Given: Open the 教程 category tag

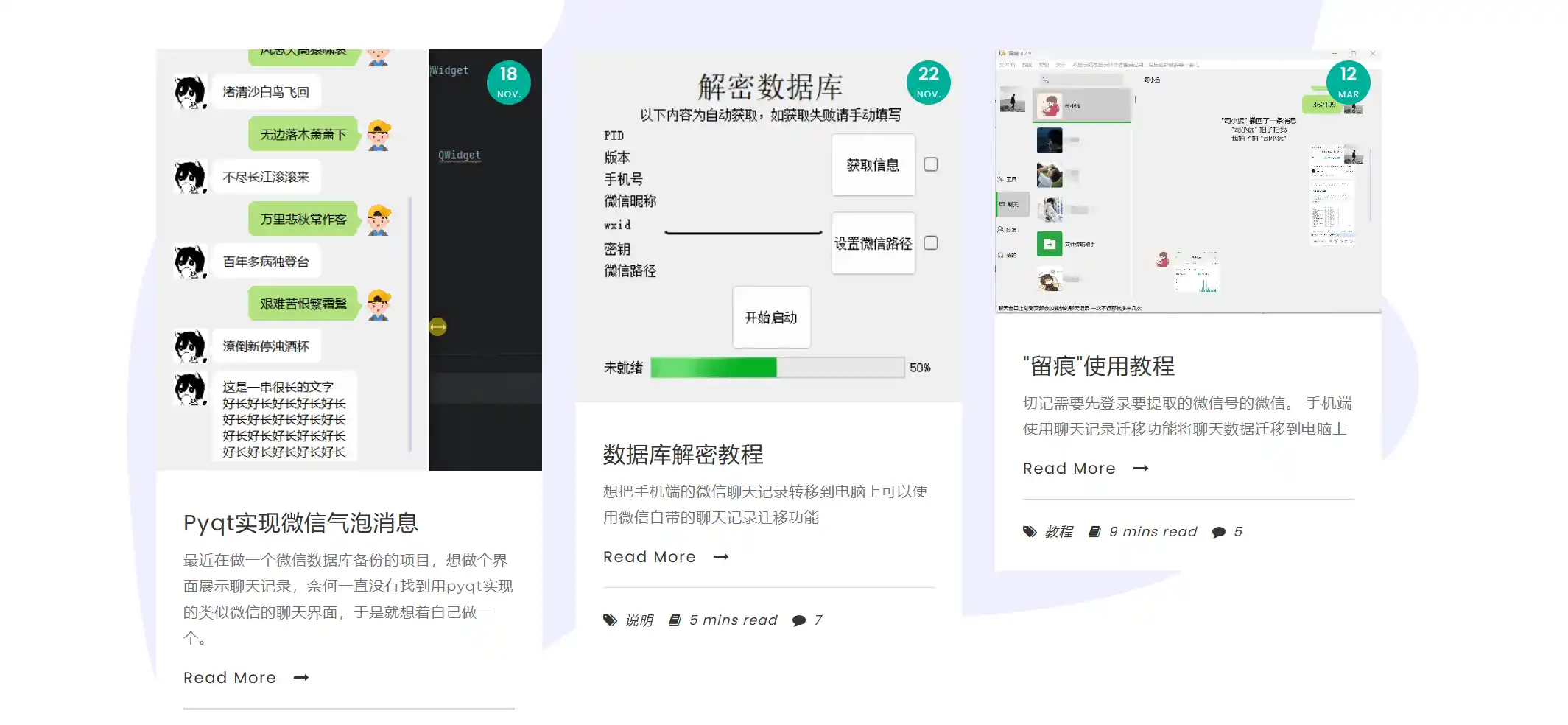Looking at the screenshot, I should 1058,532.
